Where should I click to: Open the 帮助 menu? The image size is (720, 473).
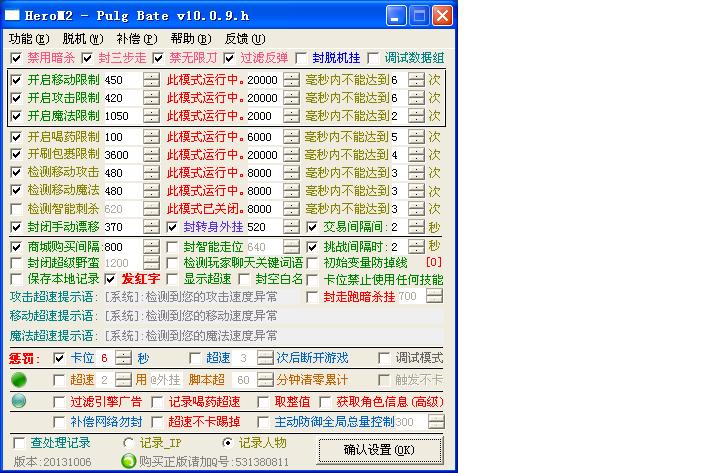point(183,38)
